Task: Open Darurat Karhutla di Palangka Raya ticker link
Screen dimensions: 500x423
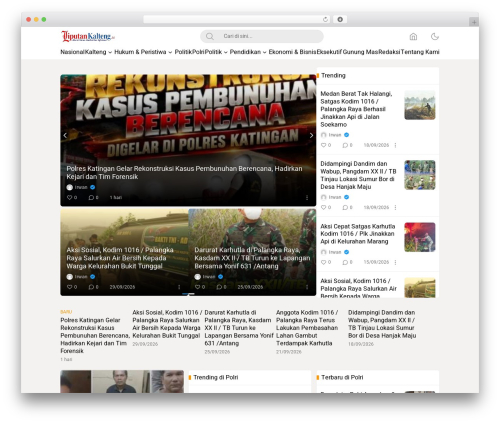Action: [x=239, y=328]
